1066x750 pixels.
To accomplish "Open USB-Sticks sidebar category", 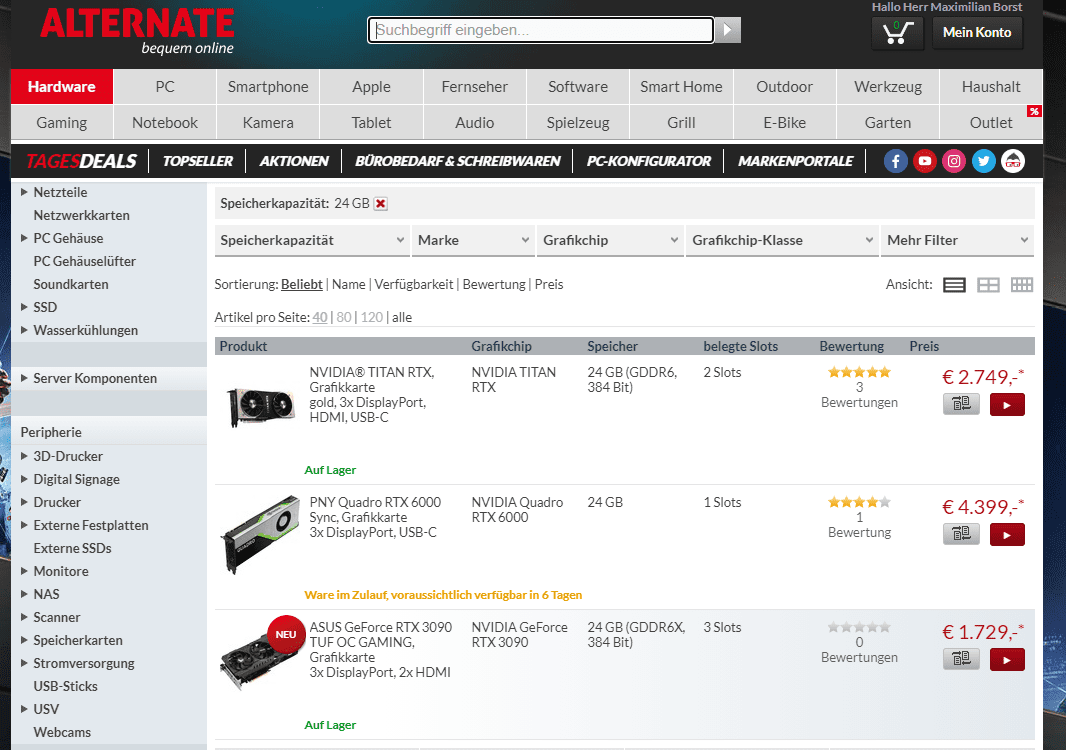I will tap(65, 686).
